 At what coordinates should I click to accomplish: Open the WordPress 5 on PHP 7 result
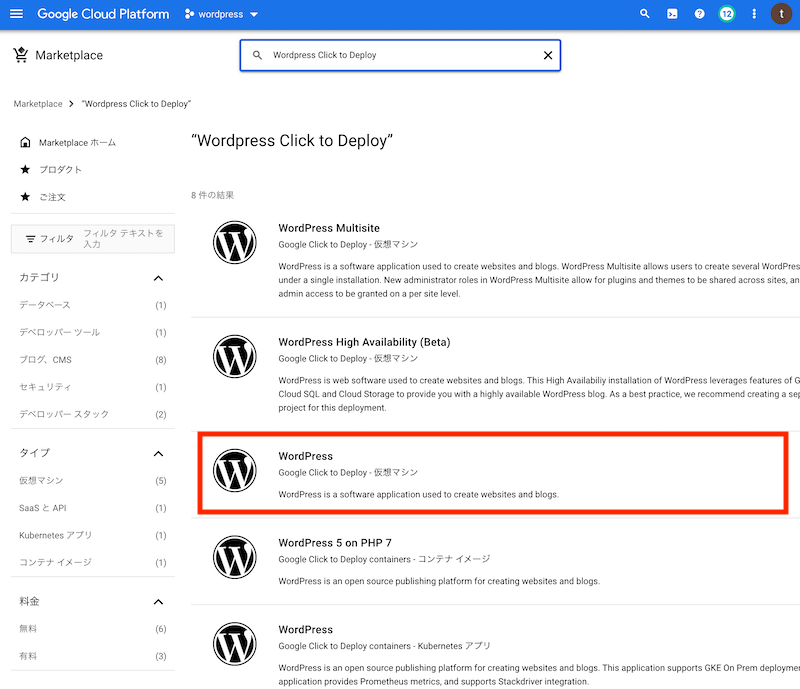pos(335,543)
